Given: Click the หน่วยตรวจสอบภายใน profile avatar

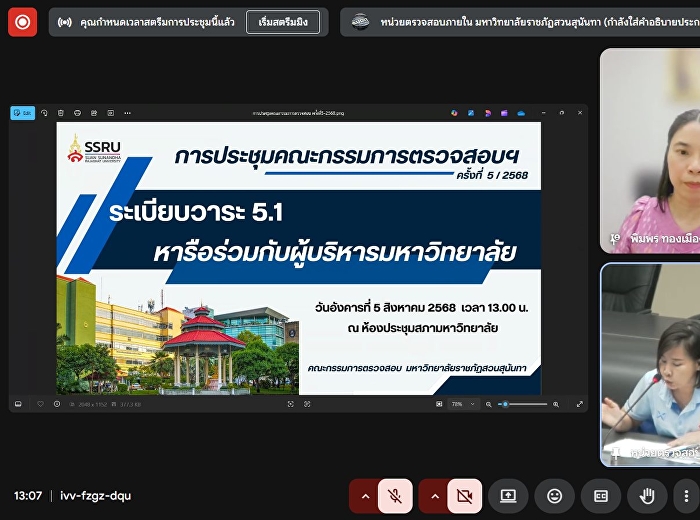Looking at the screenshot, I should tap(360, 22).
